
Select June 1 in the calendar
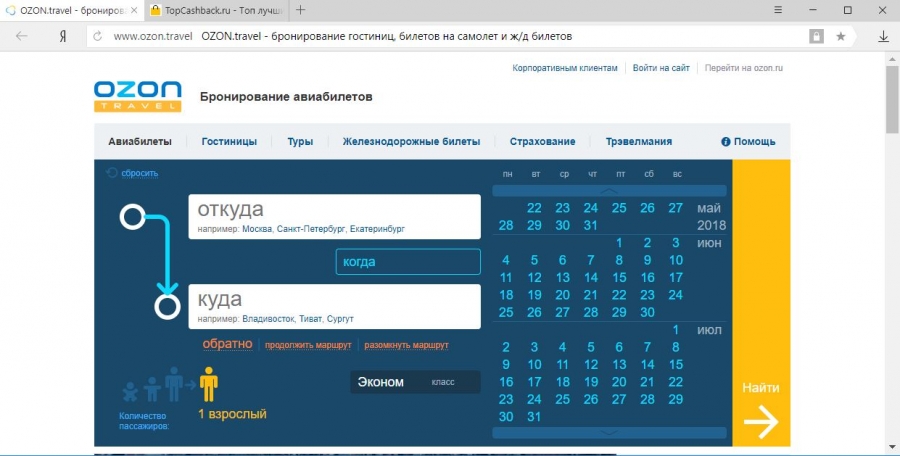[619, 242]
